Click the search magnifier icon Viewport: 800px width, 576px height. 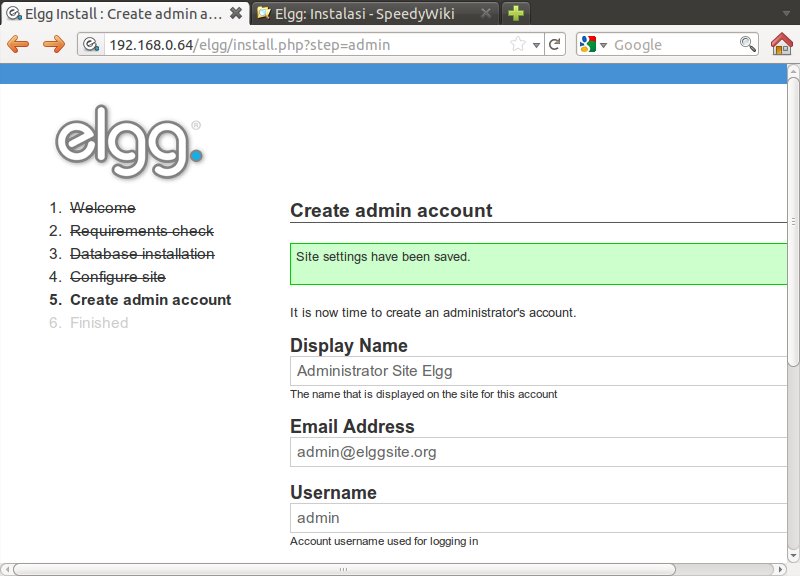(x=748, y=44)
